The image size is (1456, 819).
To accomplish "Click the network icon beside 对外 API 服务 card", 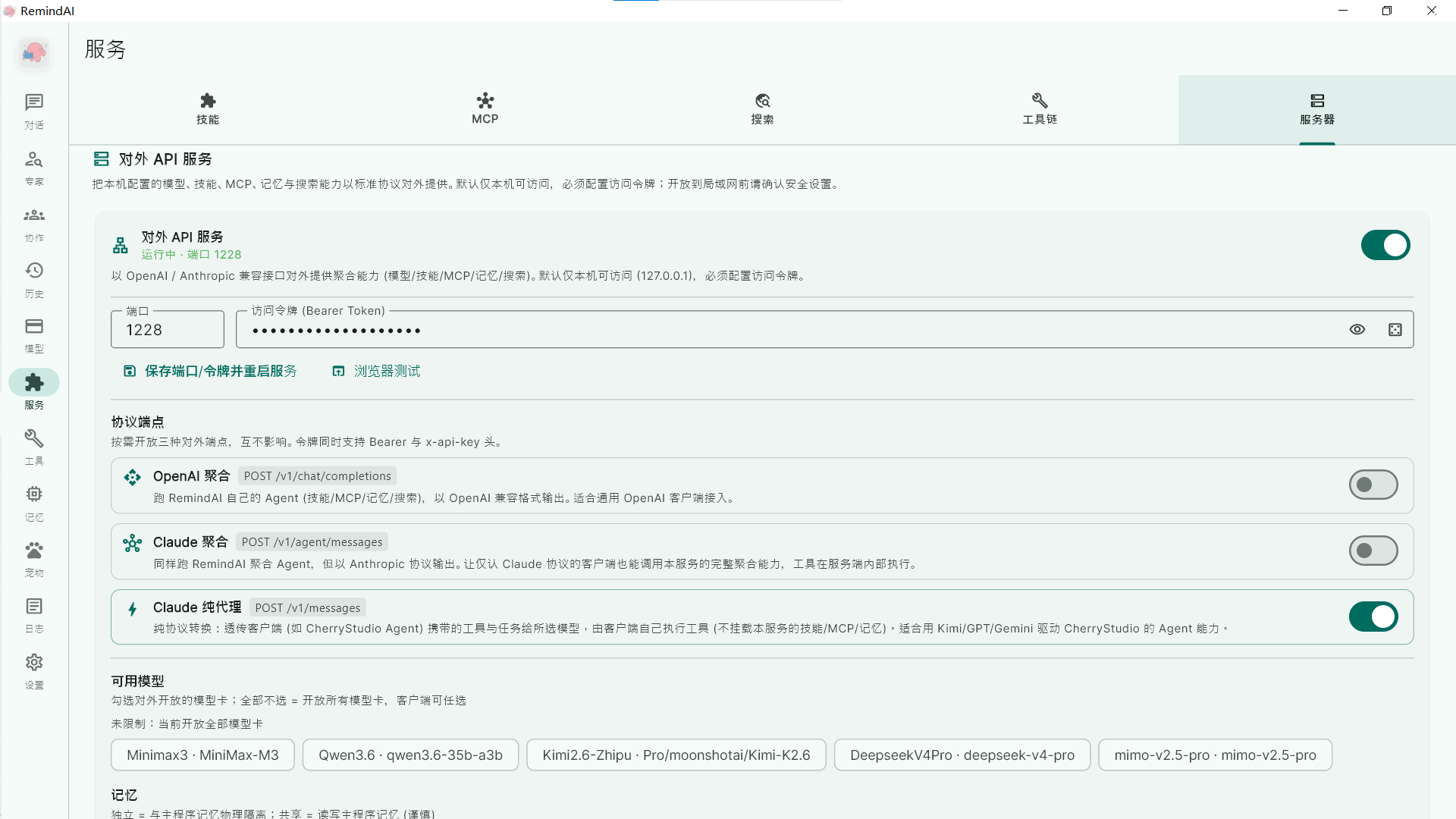I will [x=121, y=246].
